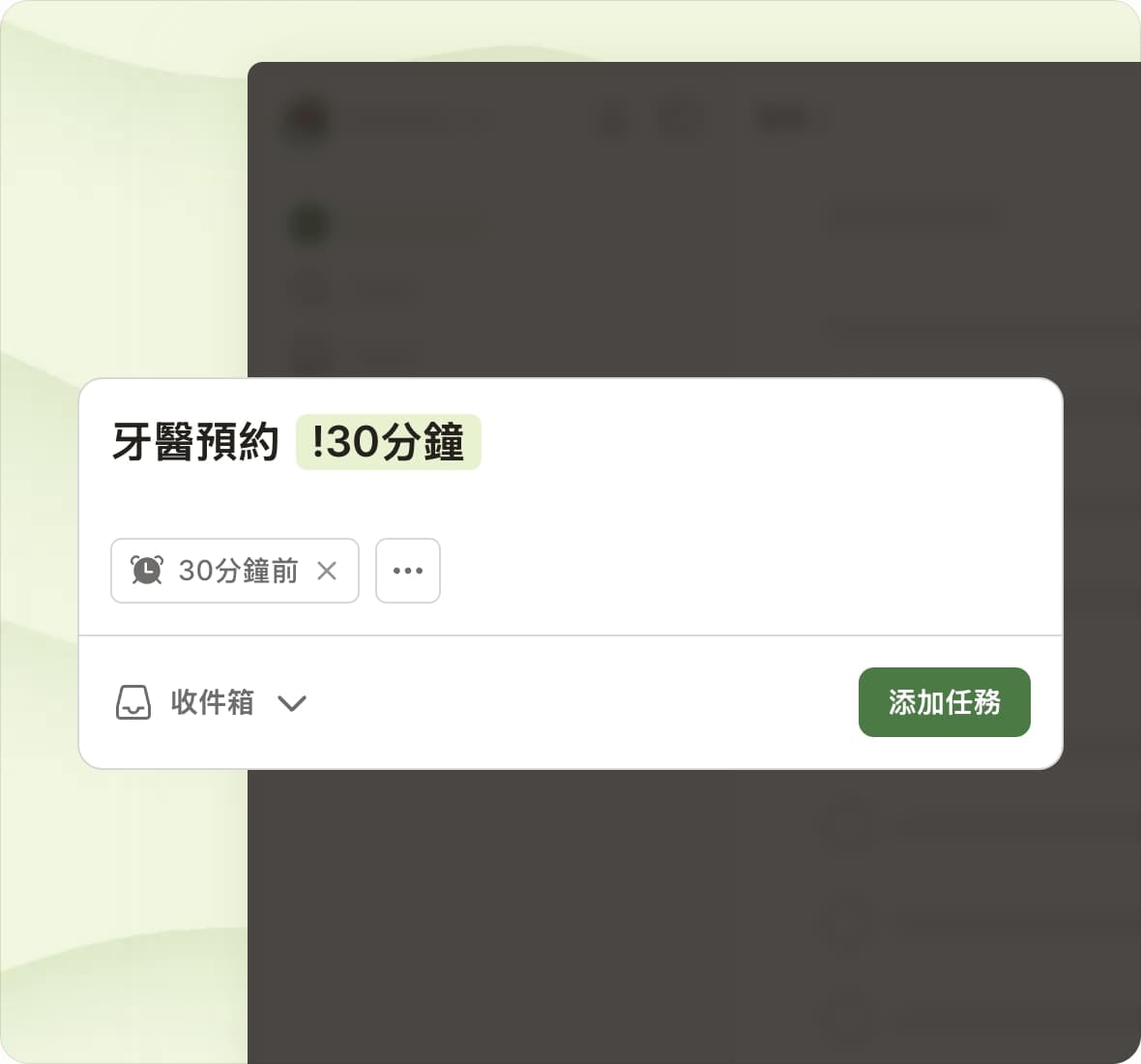The image size is (1141, 1064).
Task: Click the highlighted !30分鐘 token
Action: point(389,442)
